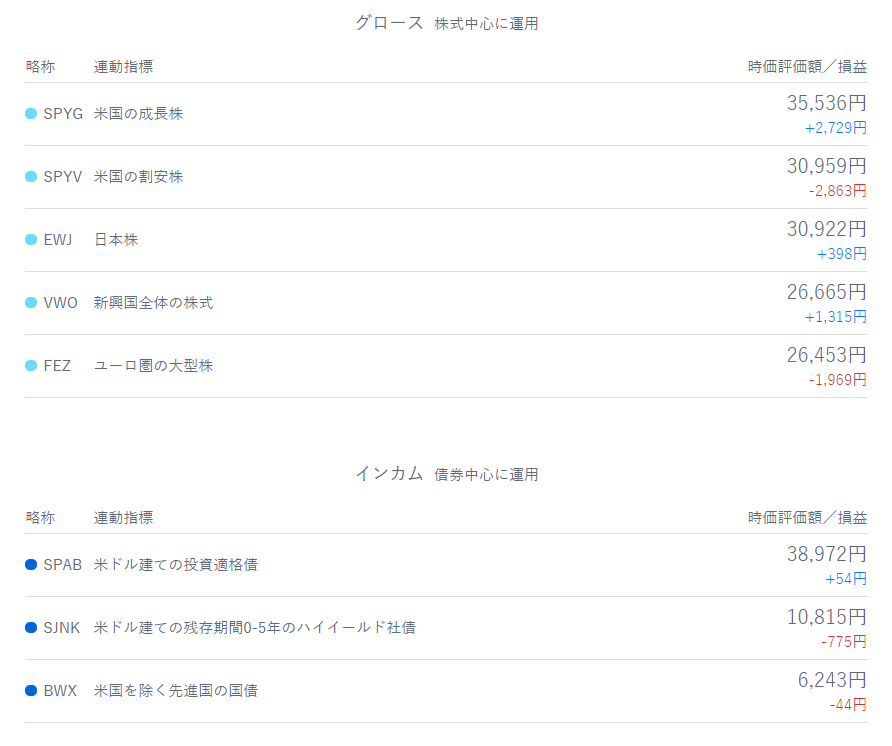This screenshot has height=746, width=892.
Task: Click the -1,969円 loss figure for FEZ
Action: pos(838,380)
